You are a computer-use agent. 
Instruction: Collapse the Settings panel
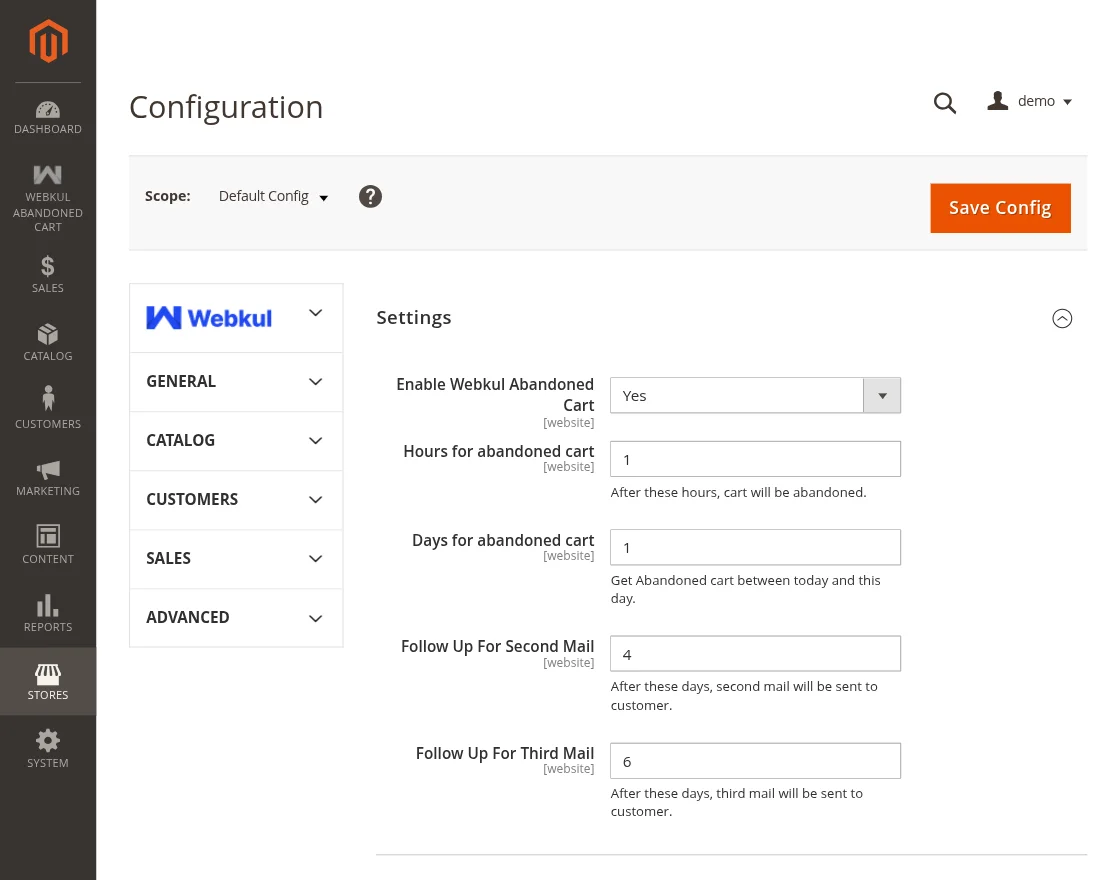(x=1062, y=318)
